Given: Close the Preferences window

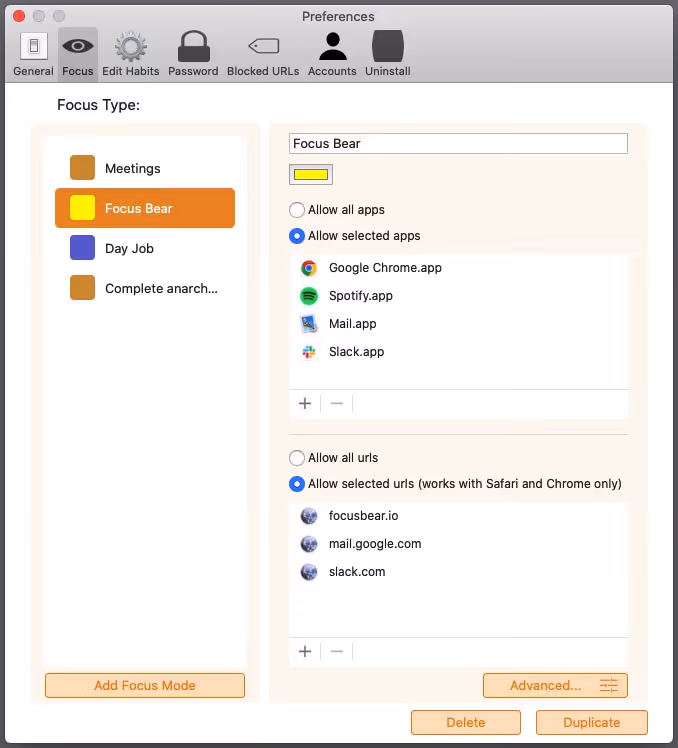Looking at the screenshot, I should pos(19,16).
